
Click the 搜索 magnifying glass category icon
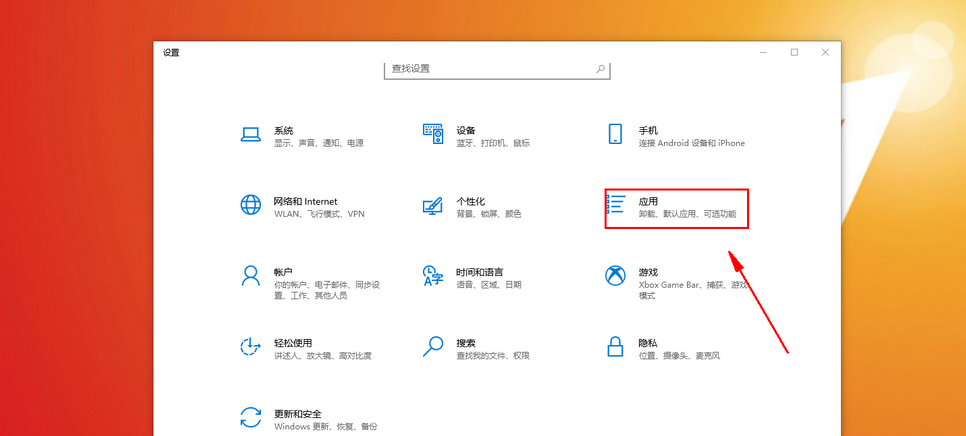[433, 347]
